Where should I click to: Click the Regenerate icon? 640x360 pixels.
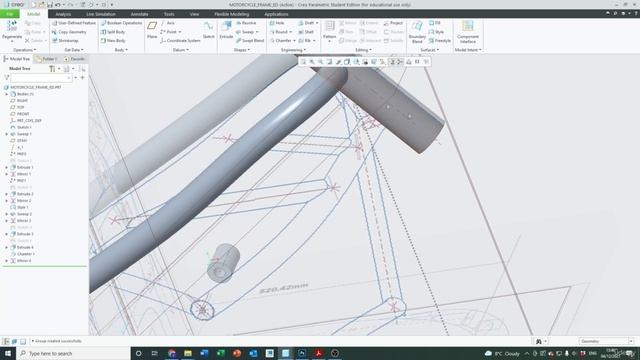click(x=12, y=27)
